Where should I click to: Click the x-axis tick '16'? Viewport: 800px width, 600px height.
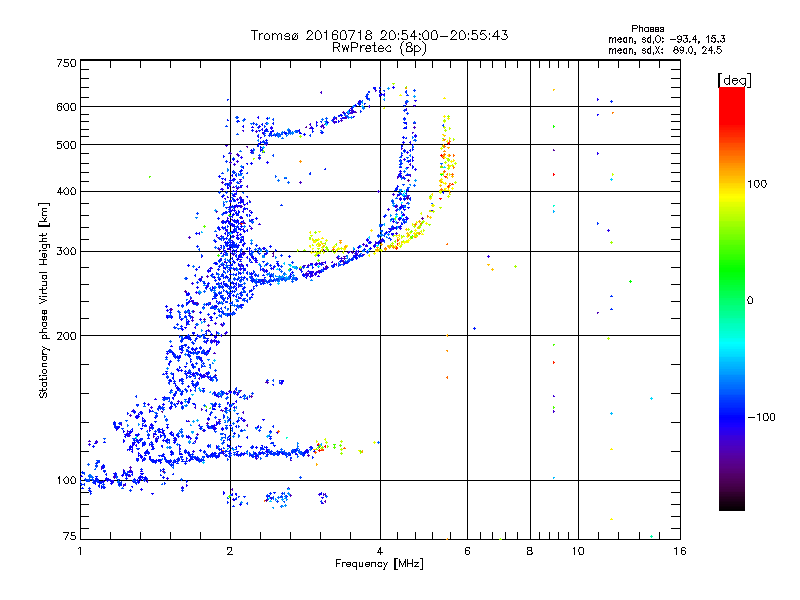(x=680, y=551)
